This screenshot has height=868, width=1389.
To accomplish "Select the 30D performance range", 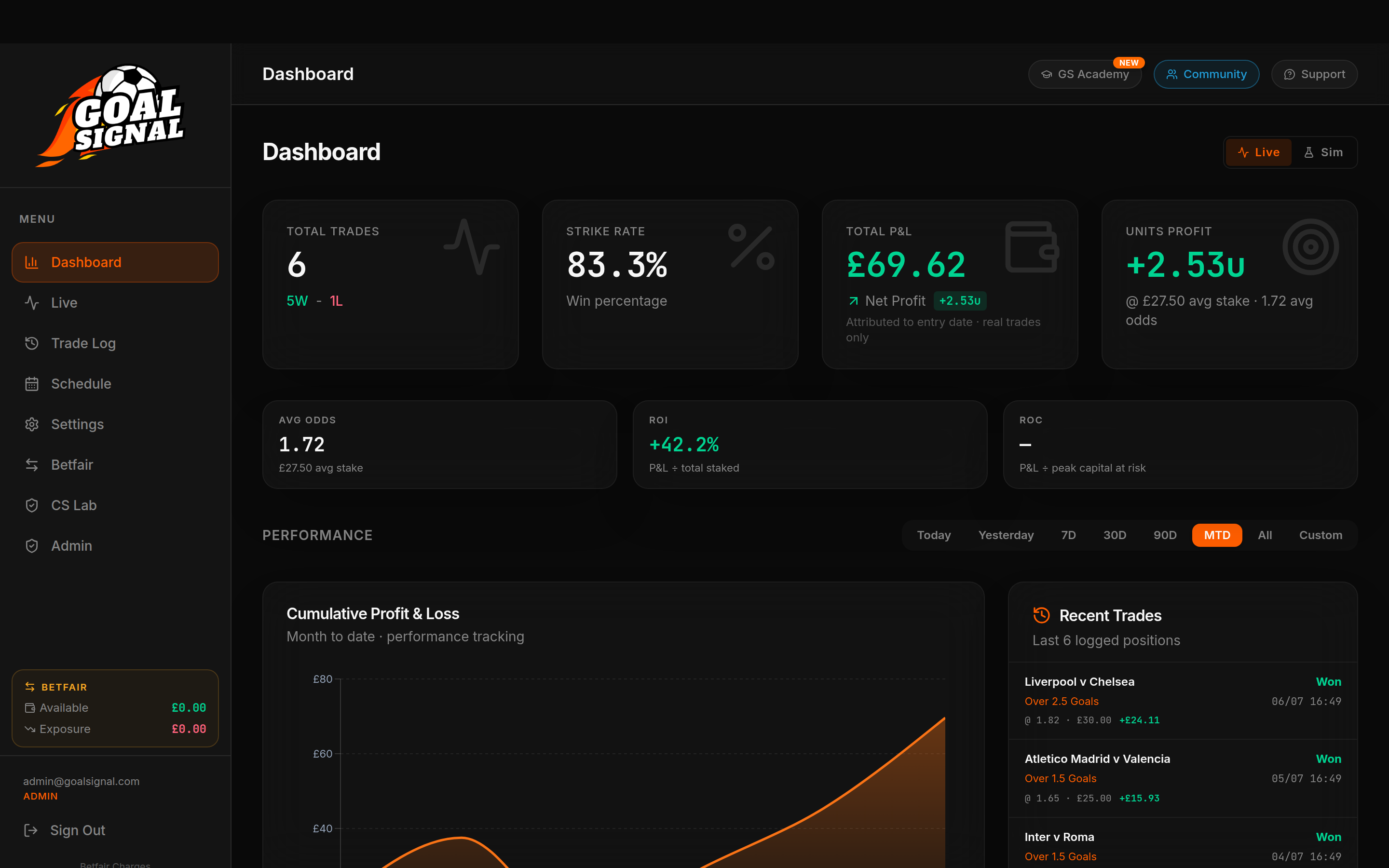I will (x=1115, y=535).
